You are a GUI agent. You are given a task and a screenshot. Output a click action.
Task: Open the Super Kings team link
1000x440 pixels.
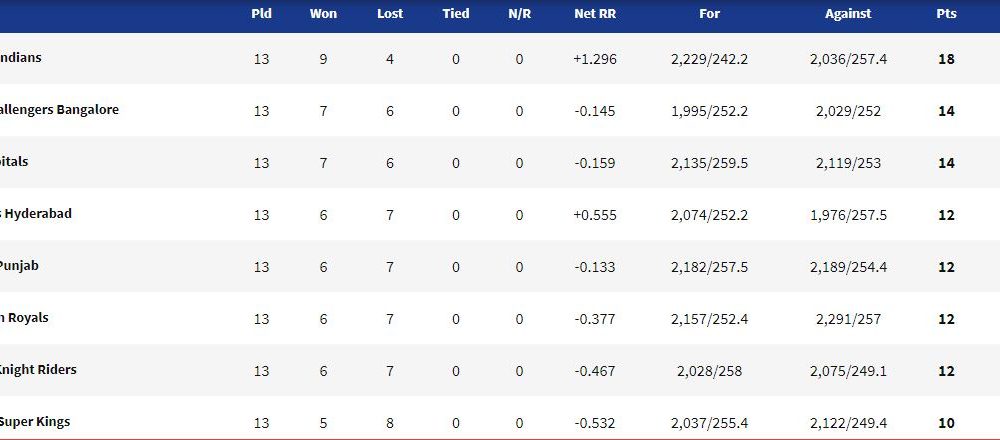35,422
